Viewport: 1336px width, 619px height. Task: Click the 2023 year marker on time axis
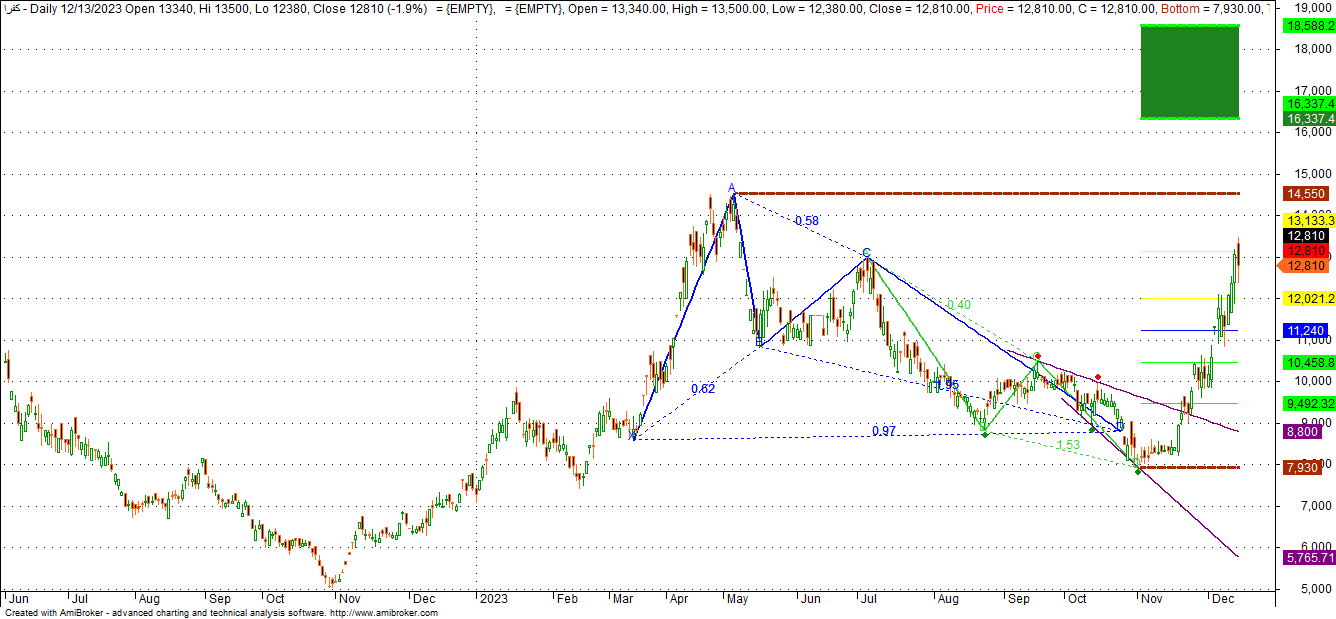click(493, 598)
